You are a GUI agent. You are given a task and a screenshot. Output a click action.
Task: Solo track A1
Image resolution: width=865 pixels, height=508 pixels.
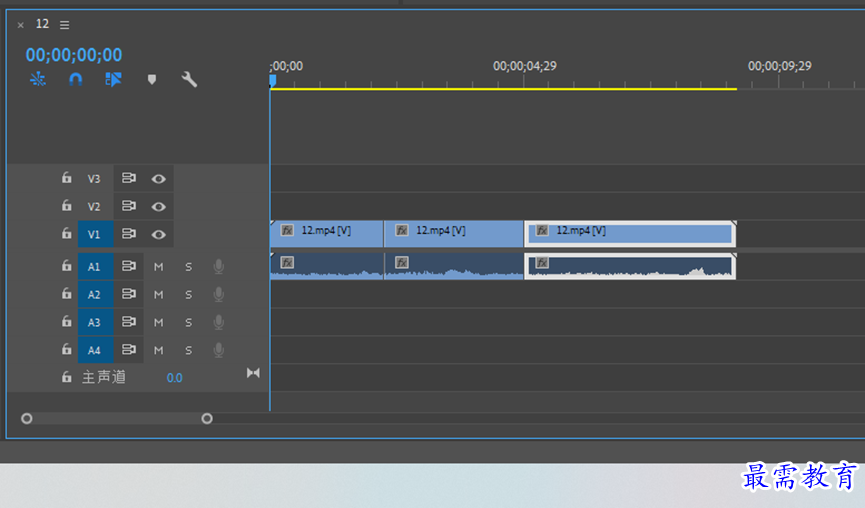coord(189,267)
